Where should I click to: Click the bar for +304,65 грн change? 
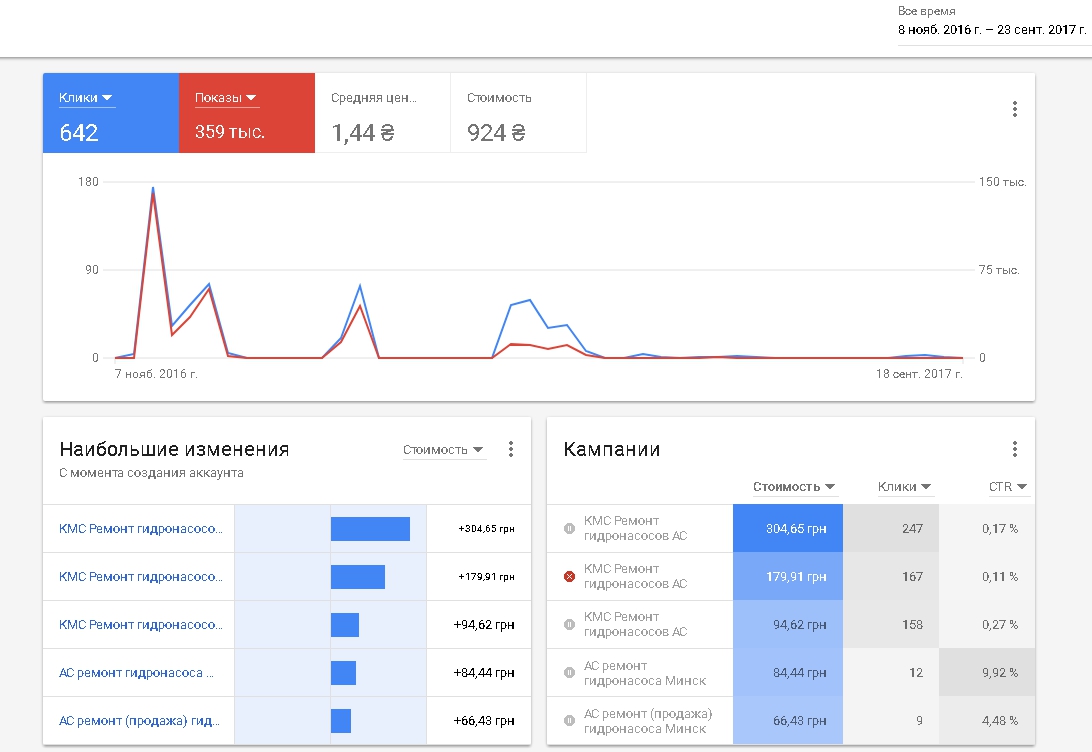370,528
